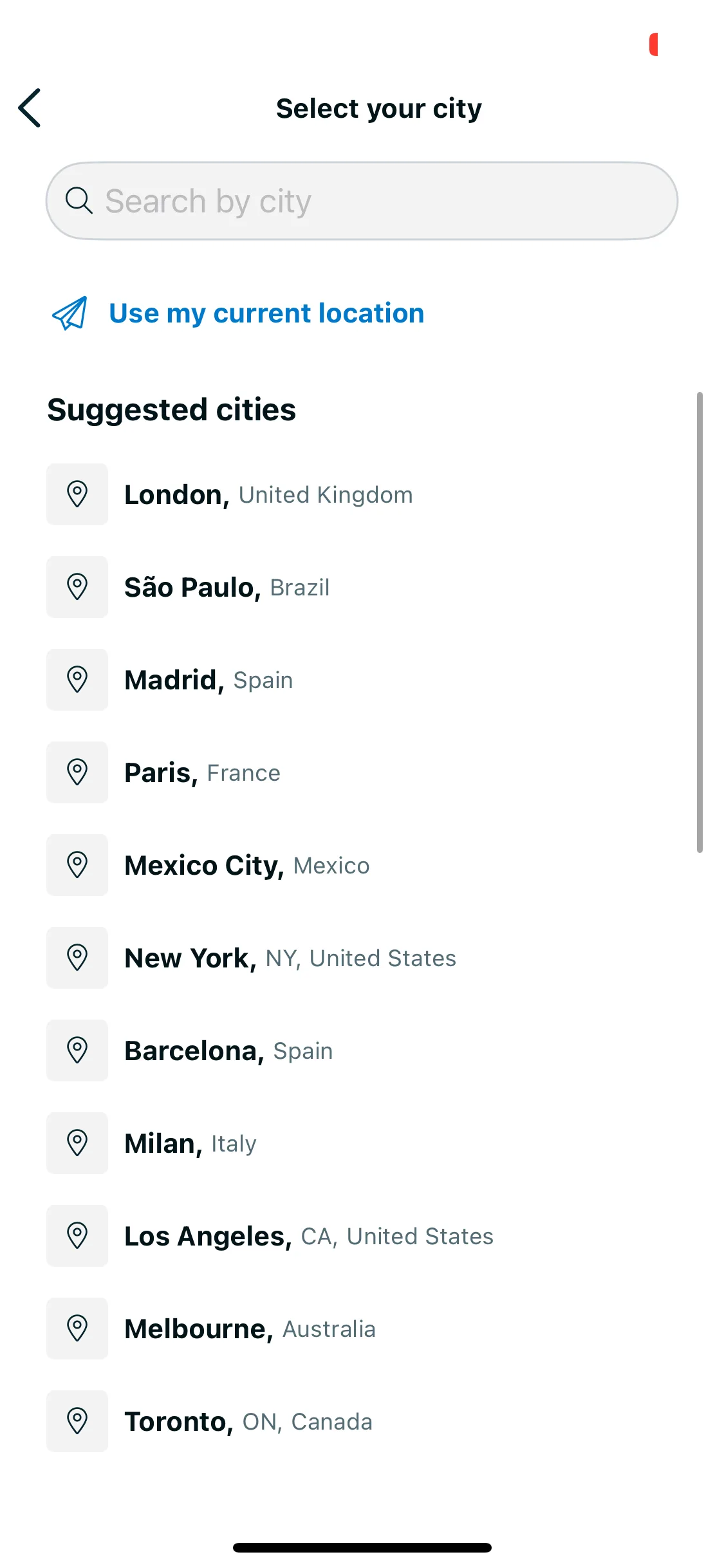Image resolution: width=724 pixels, height=1568 pixels.
Task: Click the pin icon beside Paris
Action: [77, 772]
